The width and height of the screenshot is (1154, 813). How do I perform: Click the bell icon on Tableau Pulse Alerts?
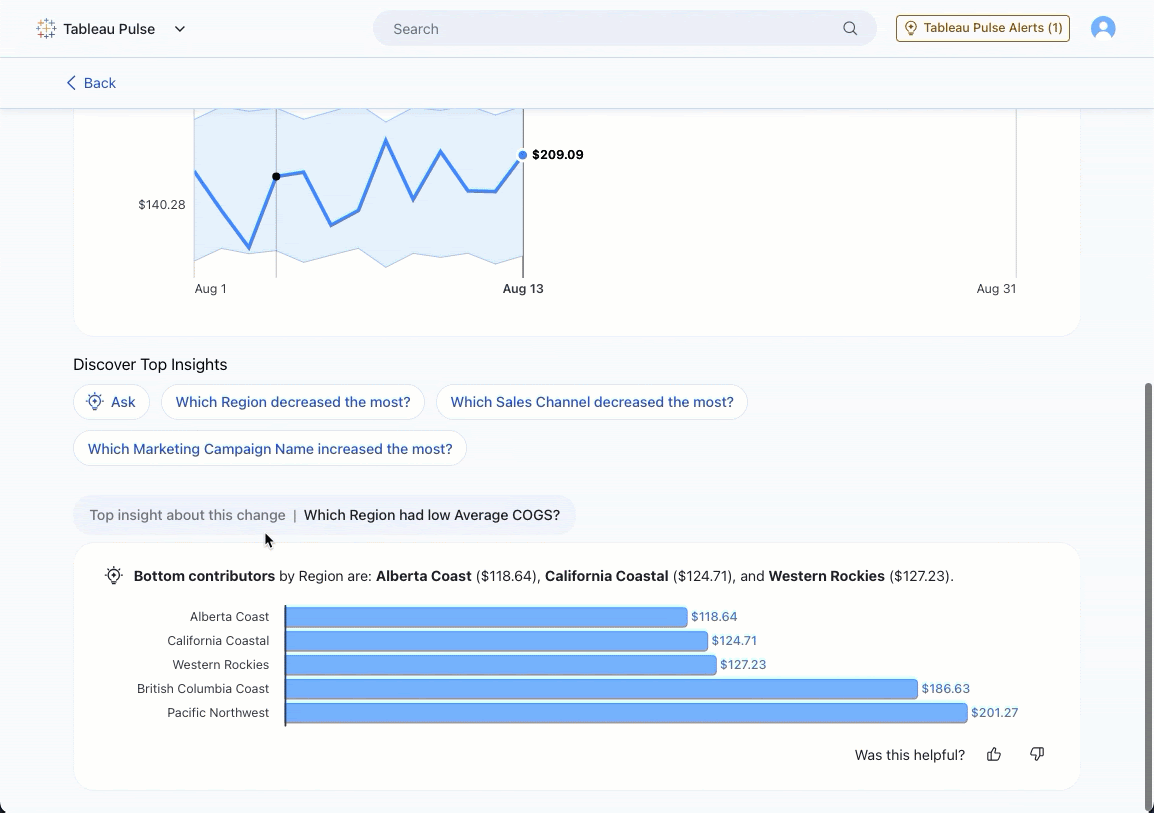[912, 28]
